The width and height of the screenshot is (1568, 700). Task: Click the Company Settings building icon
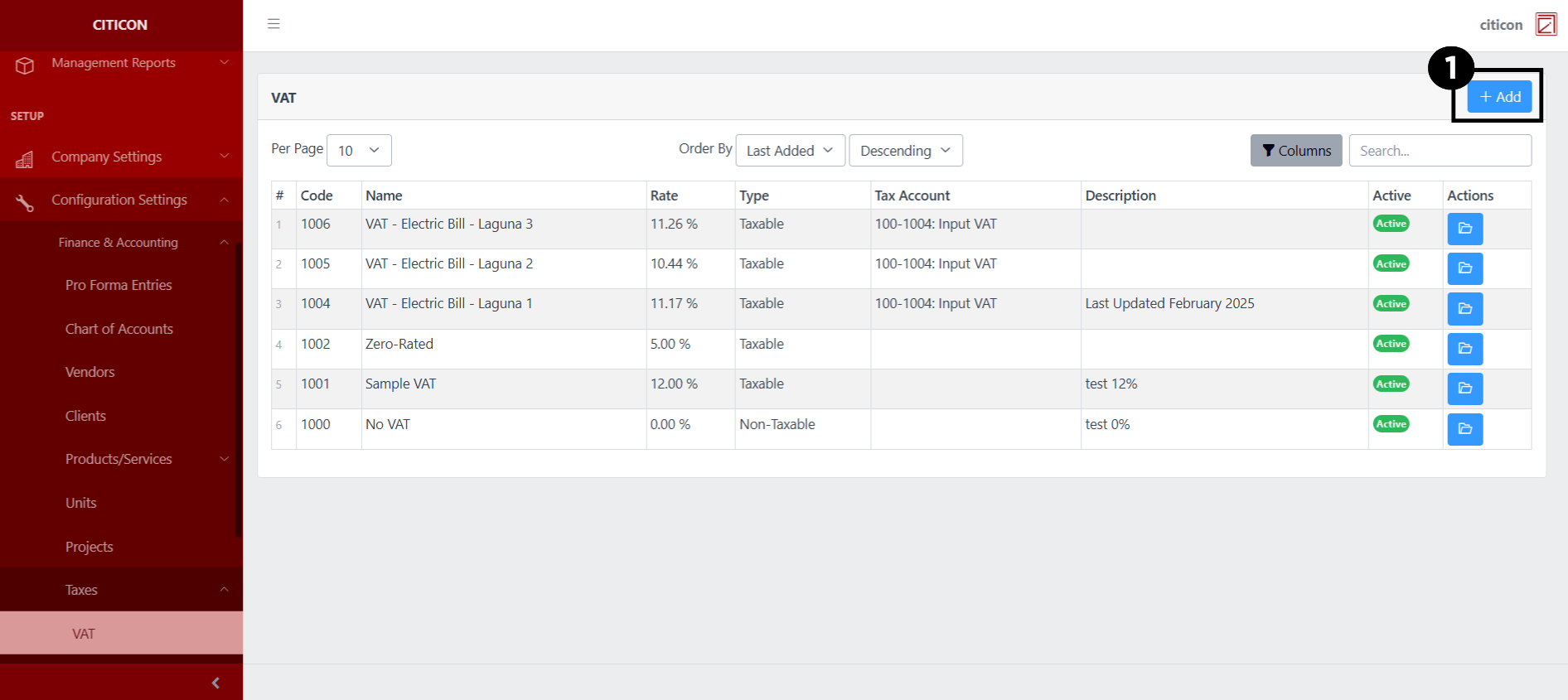(25, 158)
